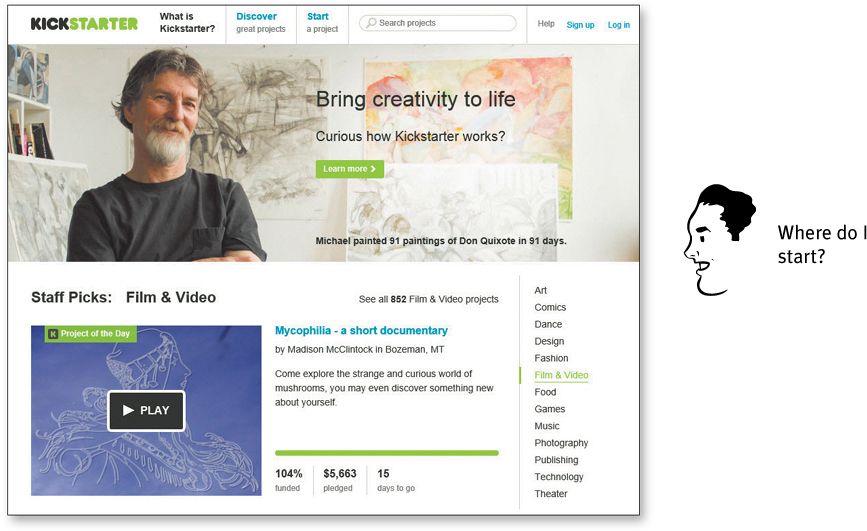Focus the Search projects field
Screen dimensions: 867x531
click(437, 23)
